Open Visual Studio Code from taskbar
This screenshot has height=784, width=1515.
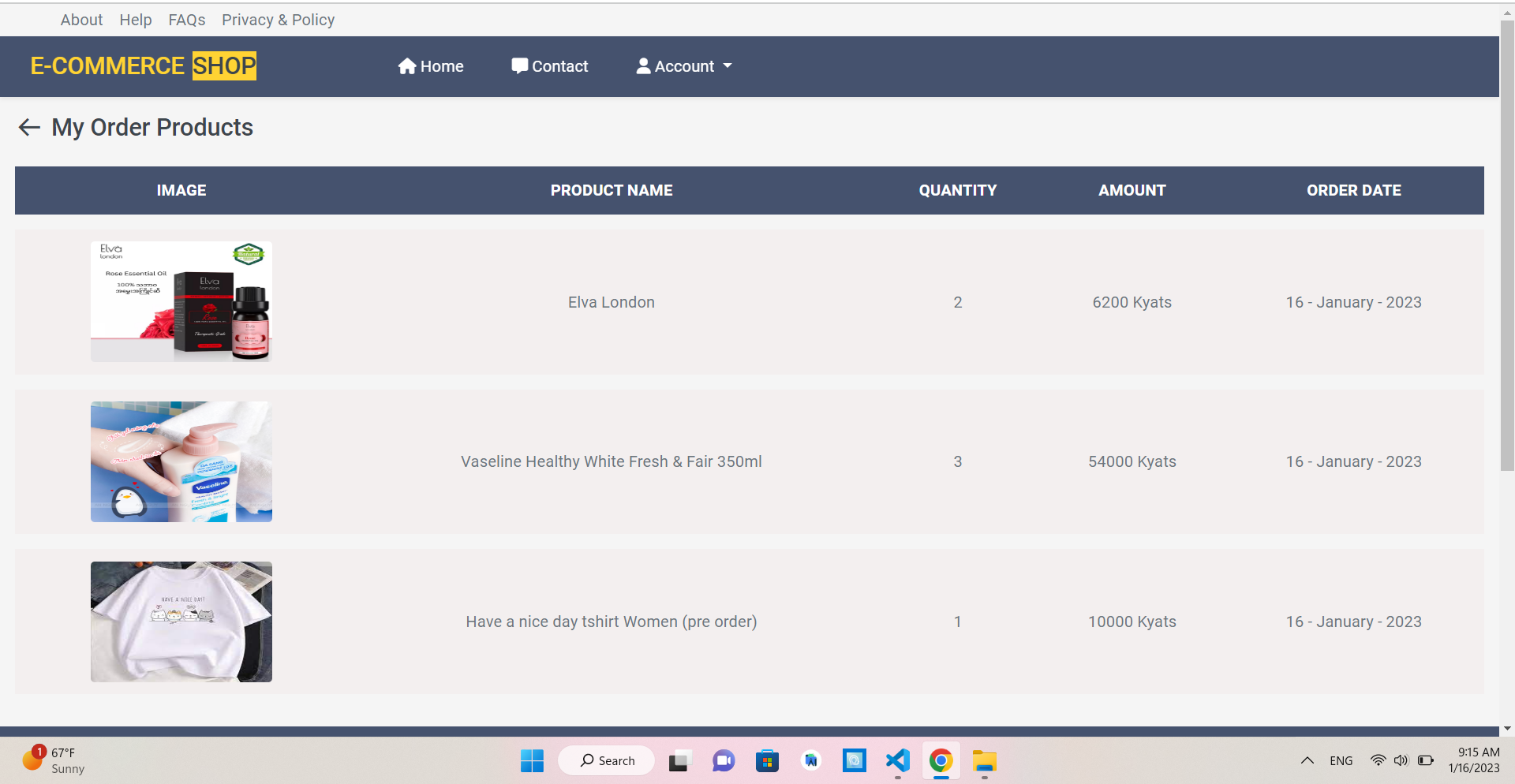tap(898, 761)
